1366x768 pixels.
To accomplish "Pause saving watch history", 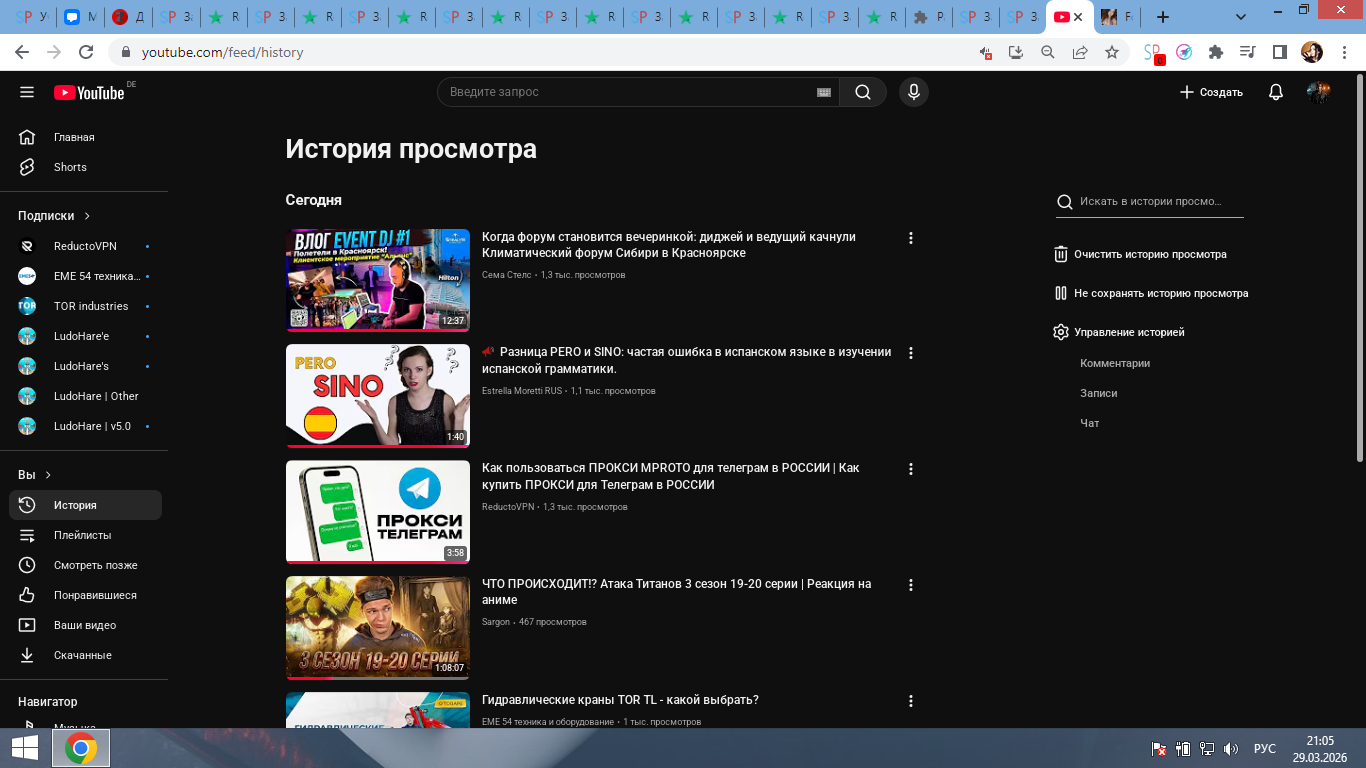I will tap(1150, 293).
